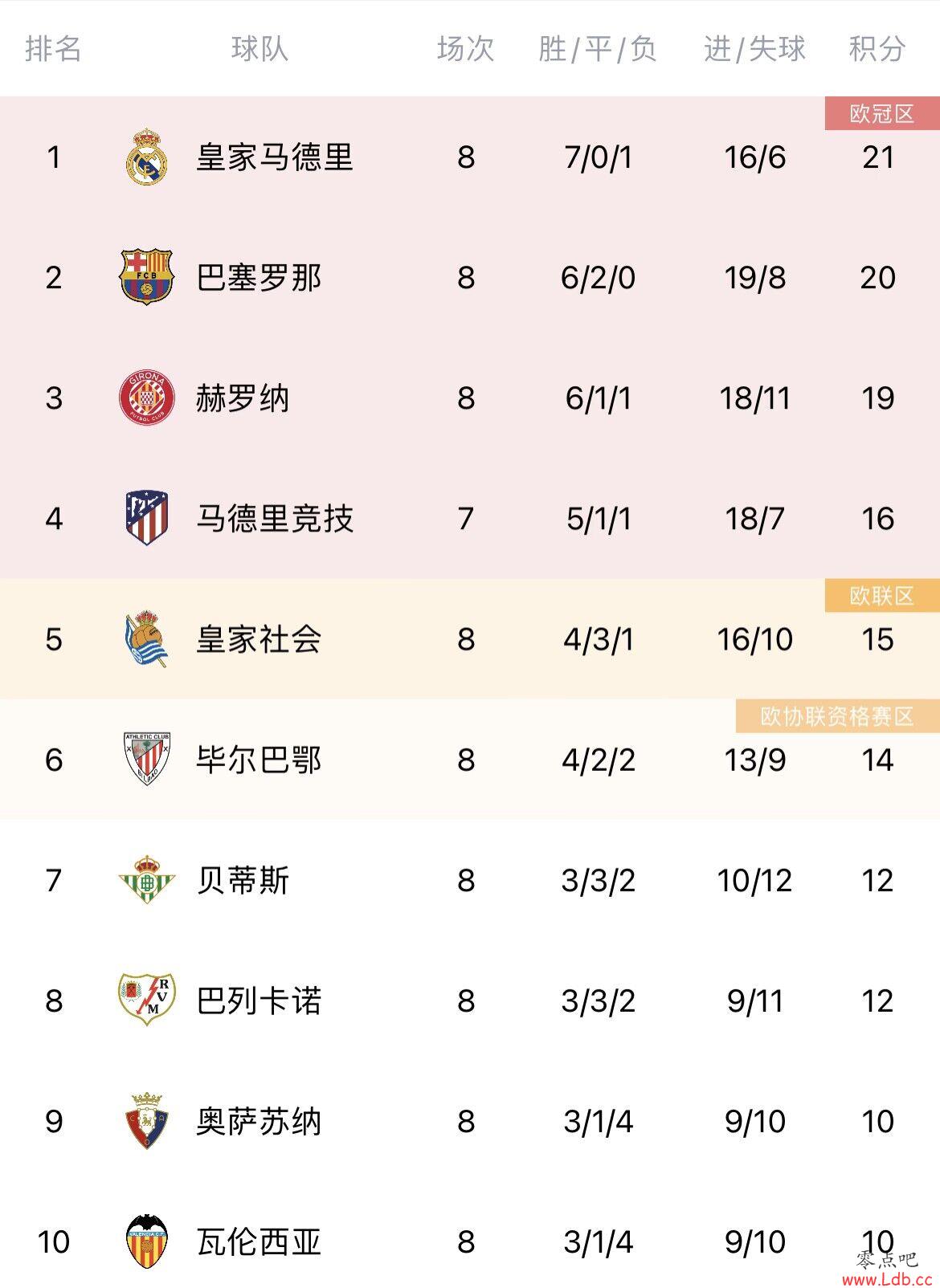Click the Valencia crest icon

click(146, 1241)
